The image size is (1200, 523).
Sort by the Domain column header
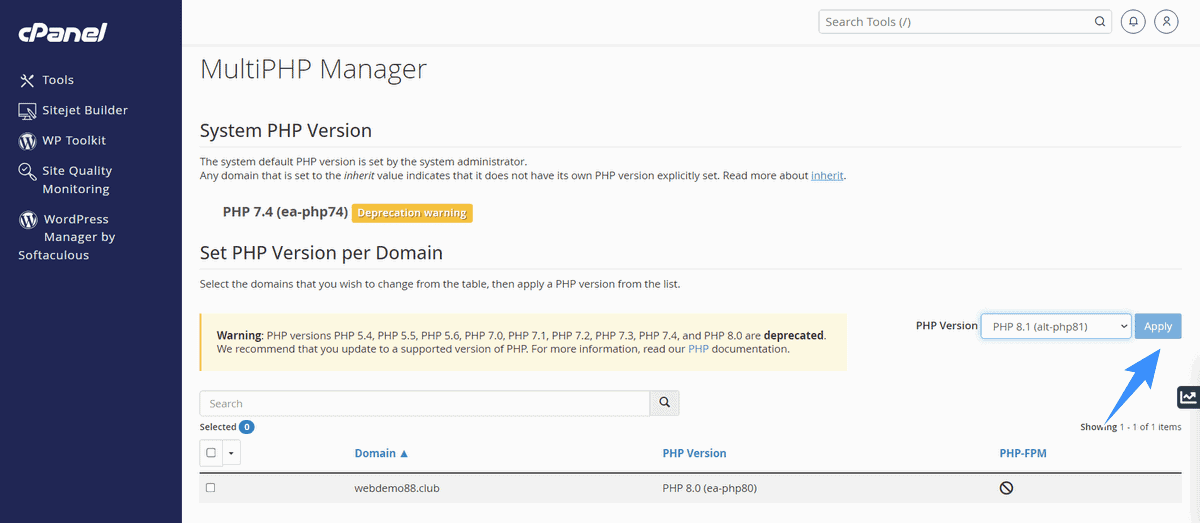coord(381,453)
